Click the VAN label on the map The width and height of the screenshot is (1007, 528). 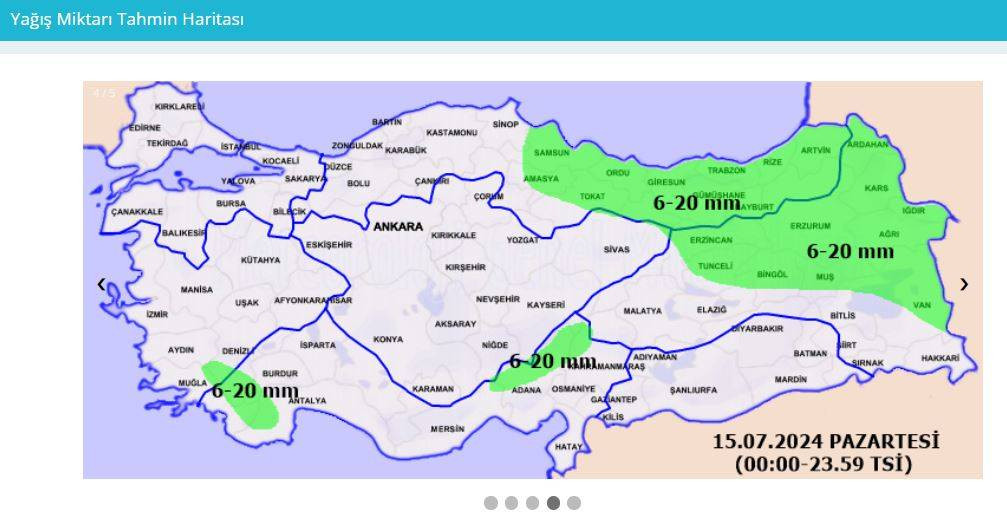[x=922, y=305]
